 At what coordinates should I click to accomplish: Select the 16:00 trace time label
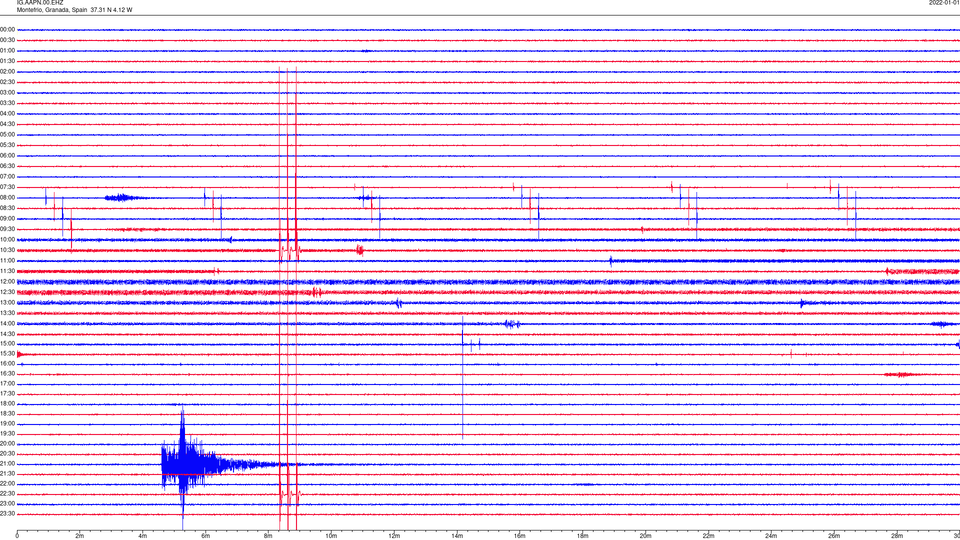[x=8, y=364]
